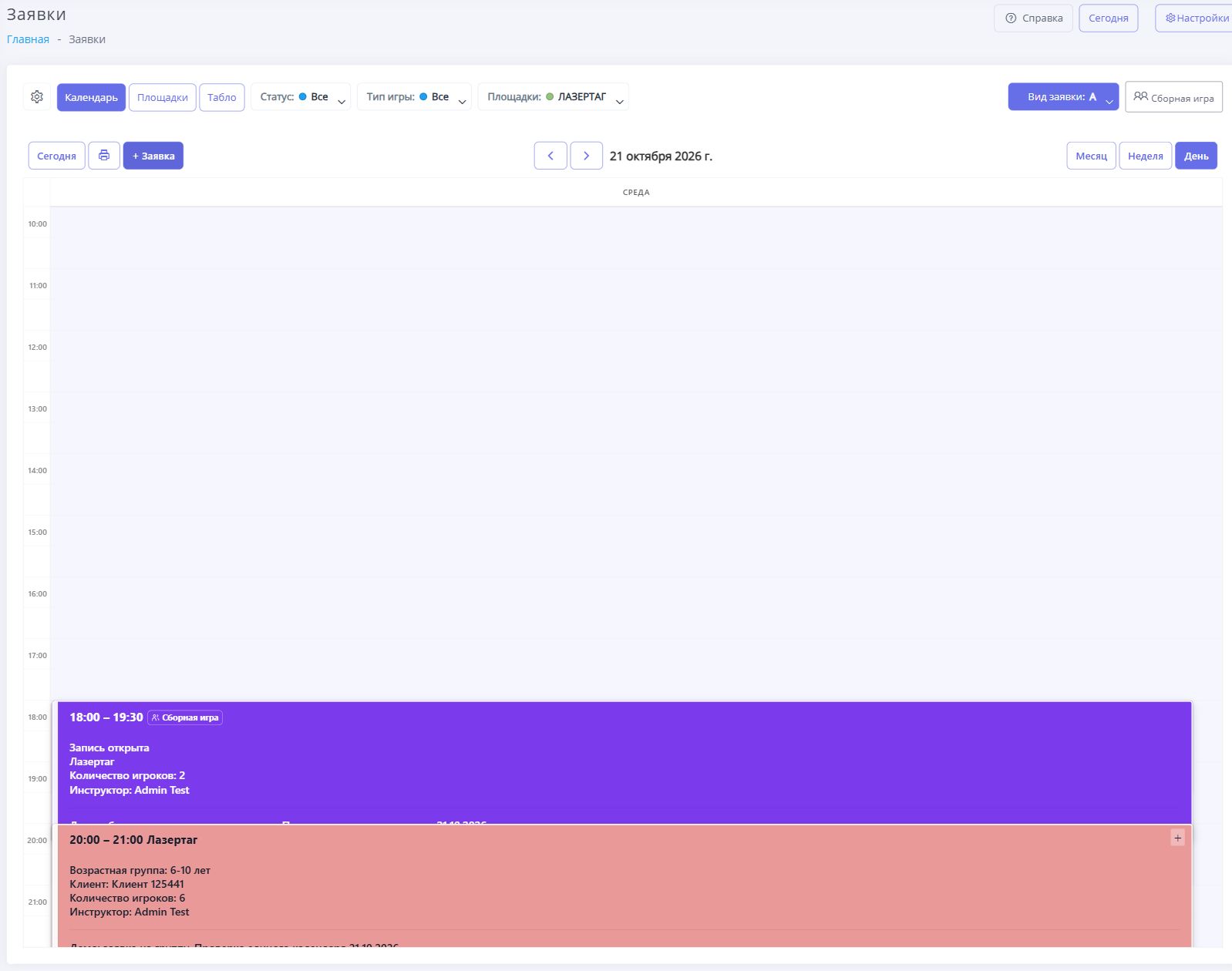Open Справка help button
This screenshot has height=971, width=1232.
tap(1033, 18)
